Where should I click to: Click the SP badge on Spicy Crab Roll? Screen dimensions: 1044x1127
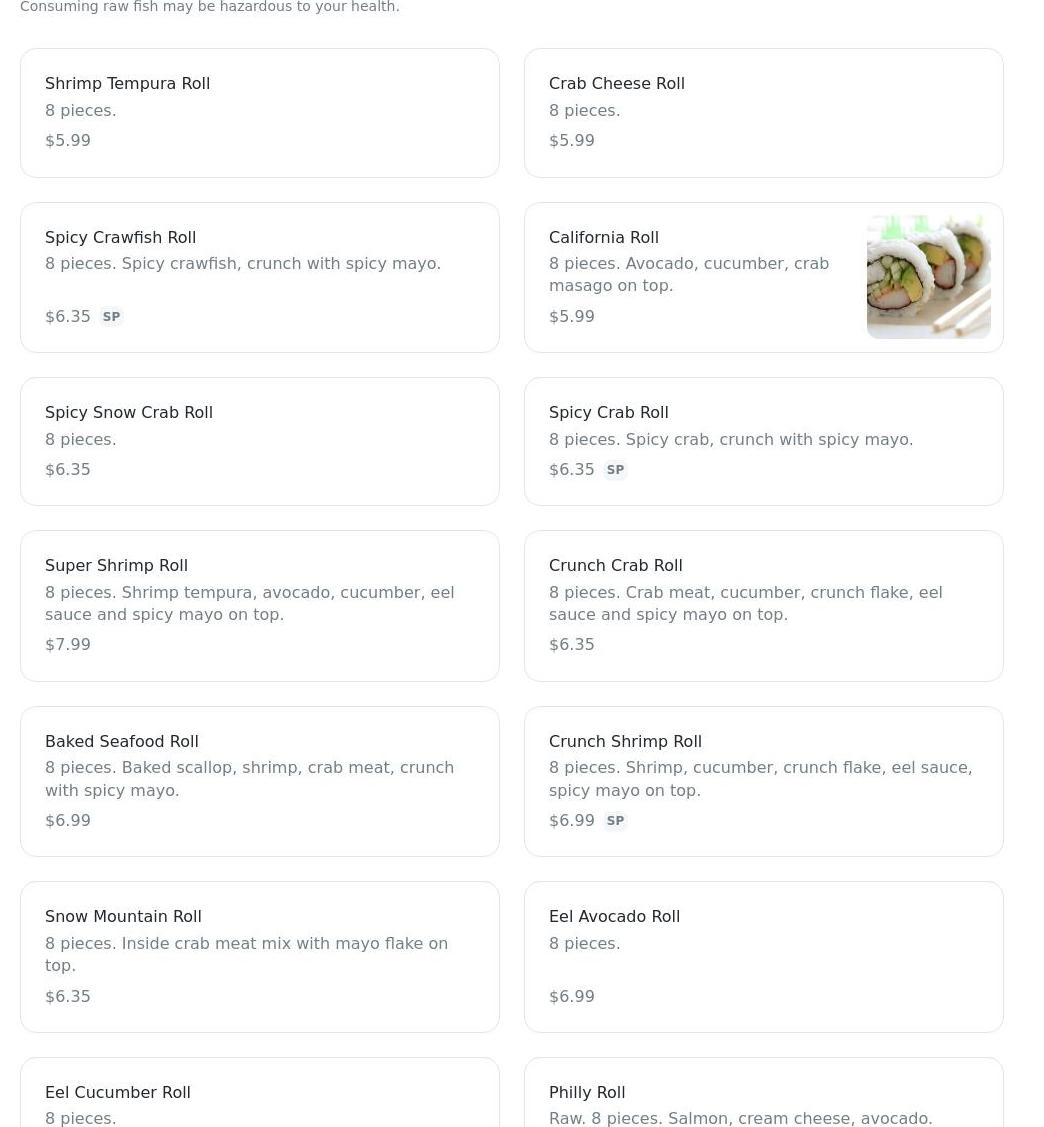tap(615, 470)
